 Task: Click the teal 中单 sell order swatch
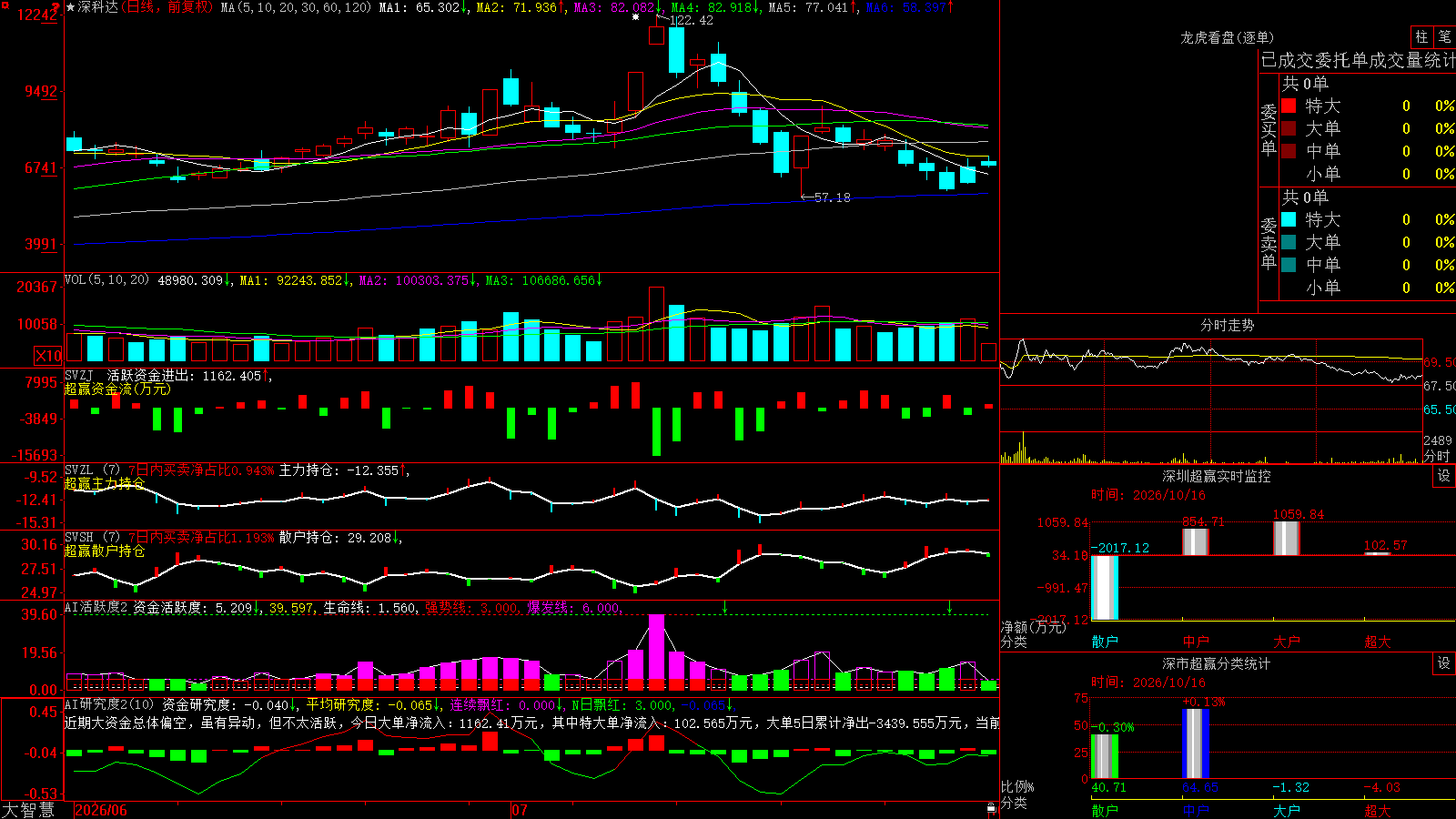pyautogui.click(x=1289, y=265)
